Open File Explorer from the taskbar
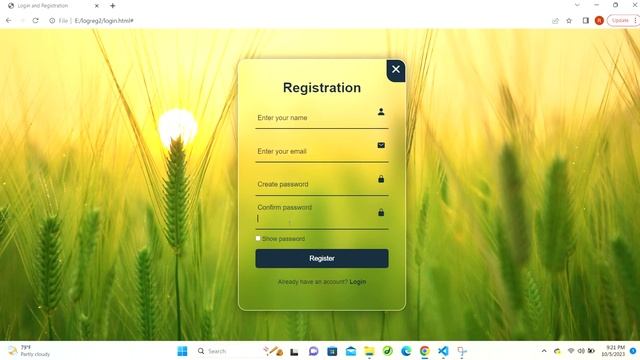Image resolution: width=640 pixels, height=360 pixels. pos(369,351)
